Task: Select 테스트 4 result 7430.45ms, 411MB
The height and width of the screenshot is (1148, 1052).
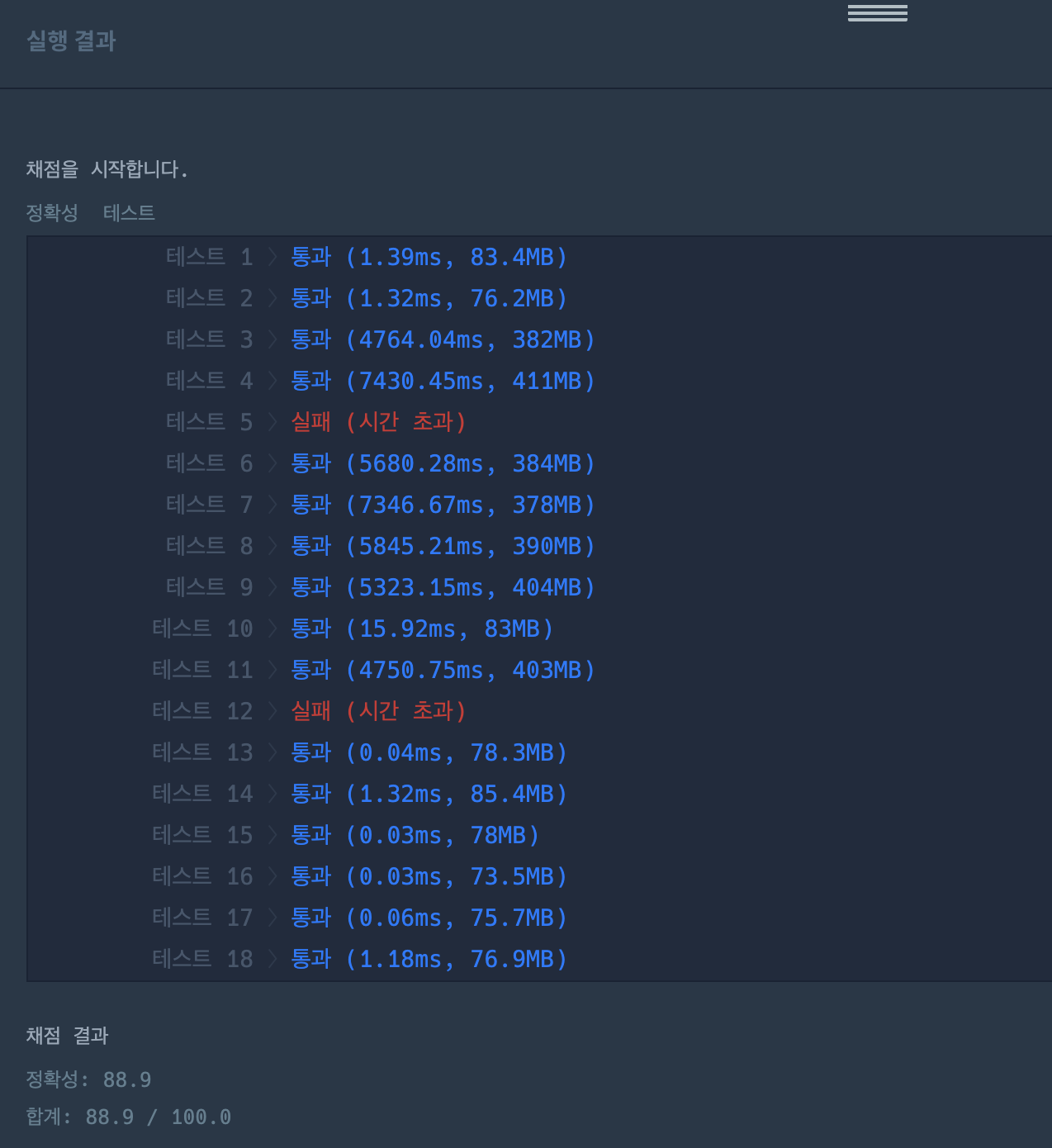Action: tap(443, 381)
